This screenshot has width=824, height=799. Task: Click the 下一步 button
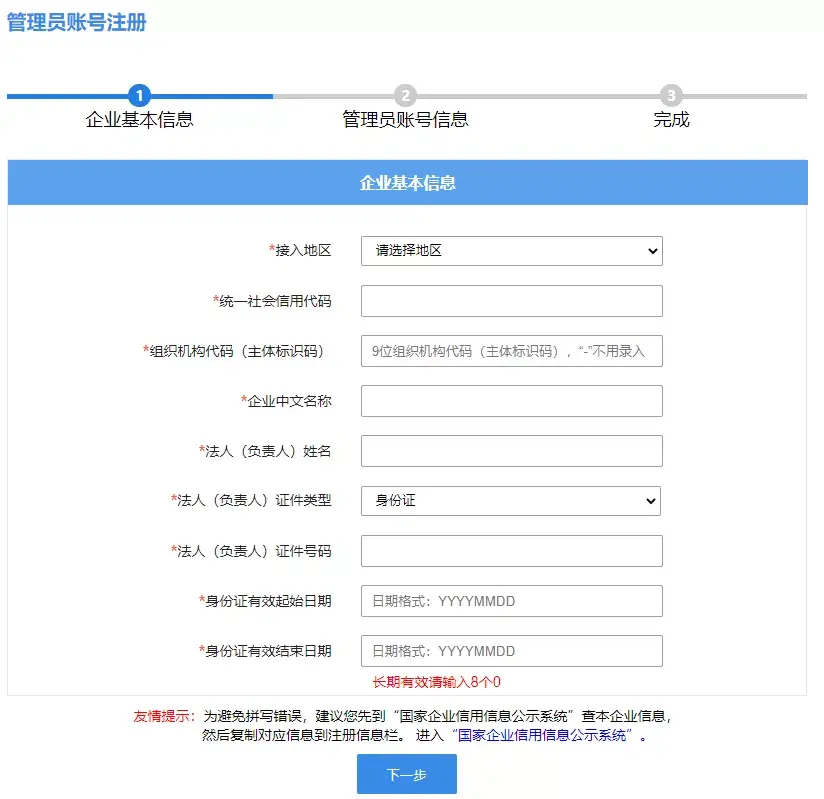click(407, 774)
